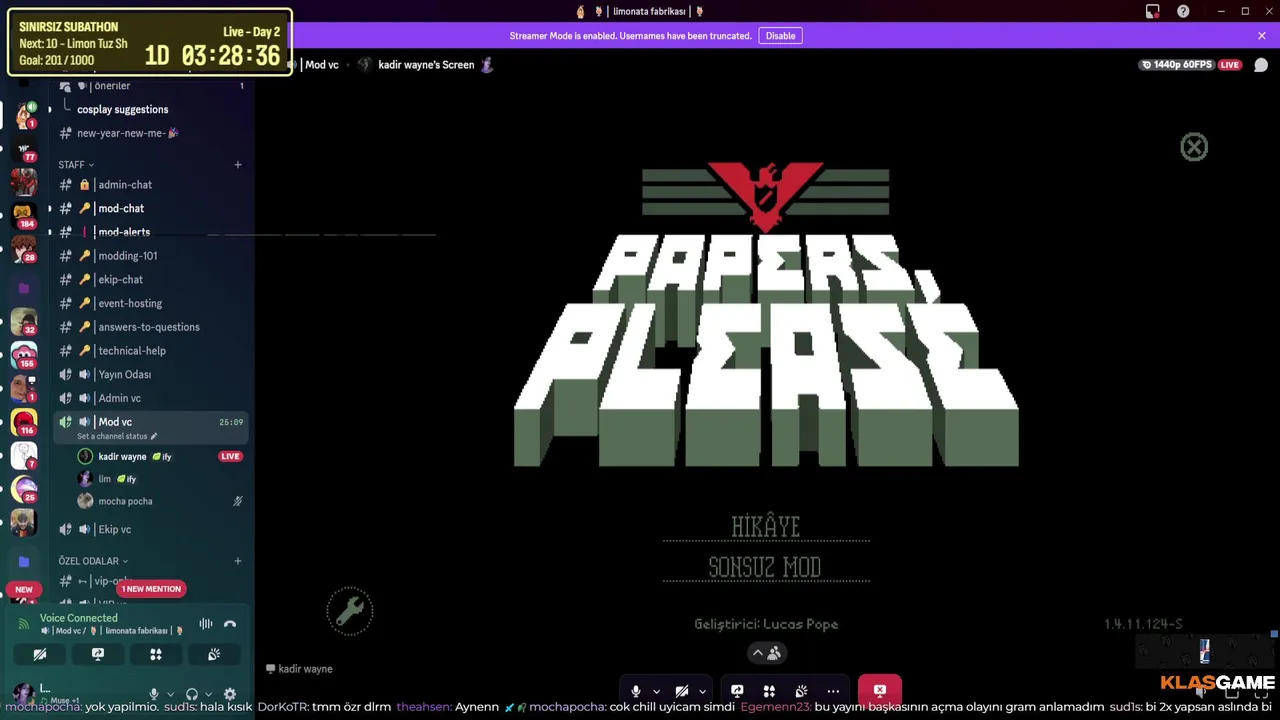Open mod-chat channel
This screenshot has width=1280, height=720.
coord(150,209)
